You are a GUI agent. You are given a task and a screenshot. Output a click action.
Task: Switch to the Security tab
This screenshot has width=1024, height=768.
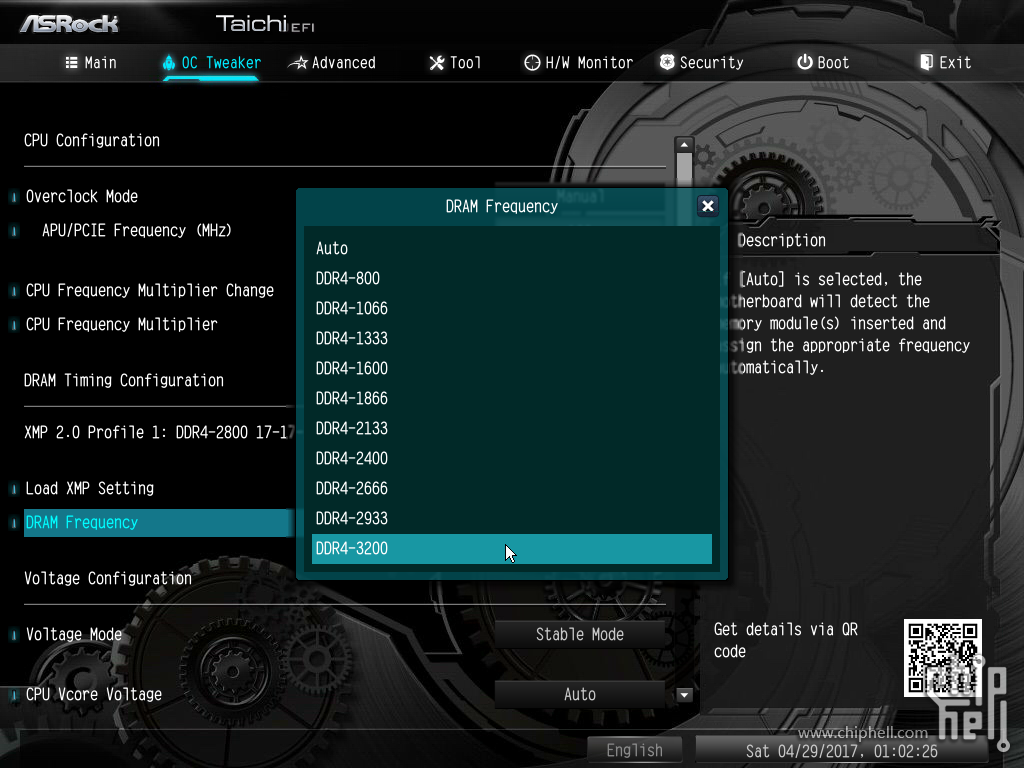tap(701, 63)
